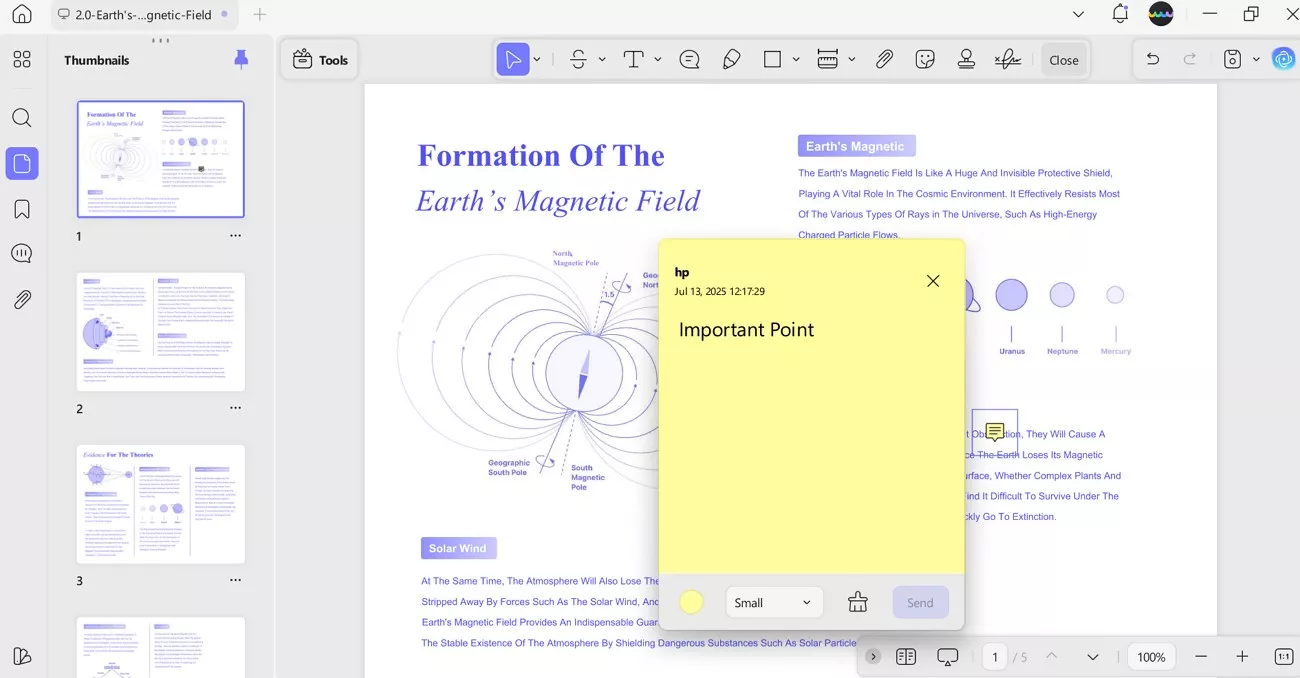Click the yellow note color swatch
Screen dimensions: 1300x678
point(691,602)
